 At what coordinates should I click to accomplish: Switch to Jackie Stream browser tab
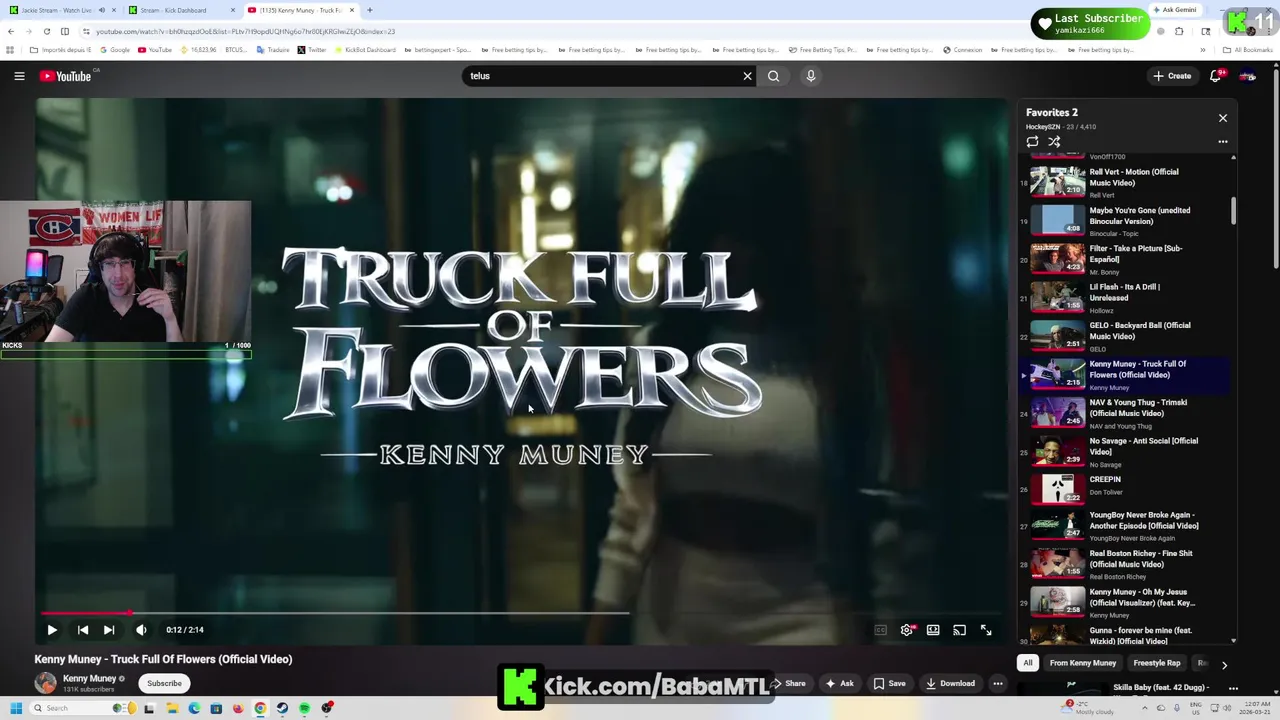57,10
